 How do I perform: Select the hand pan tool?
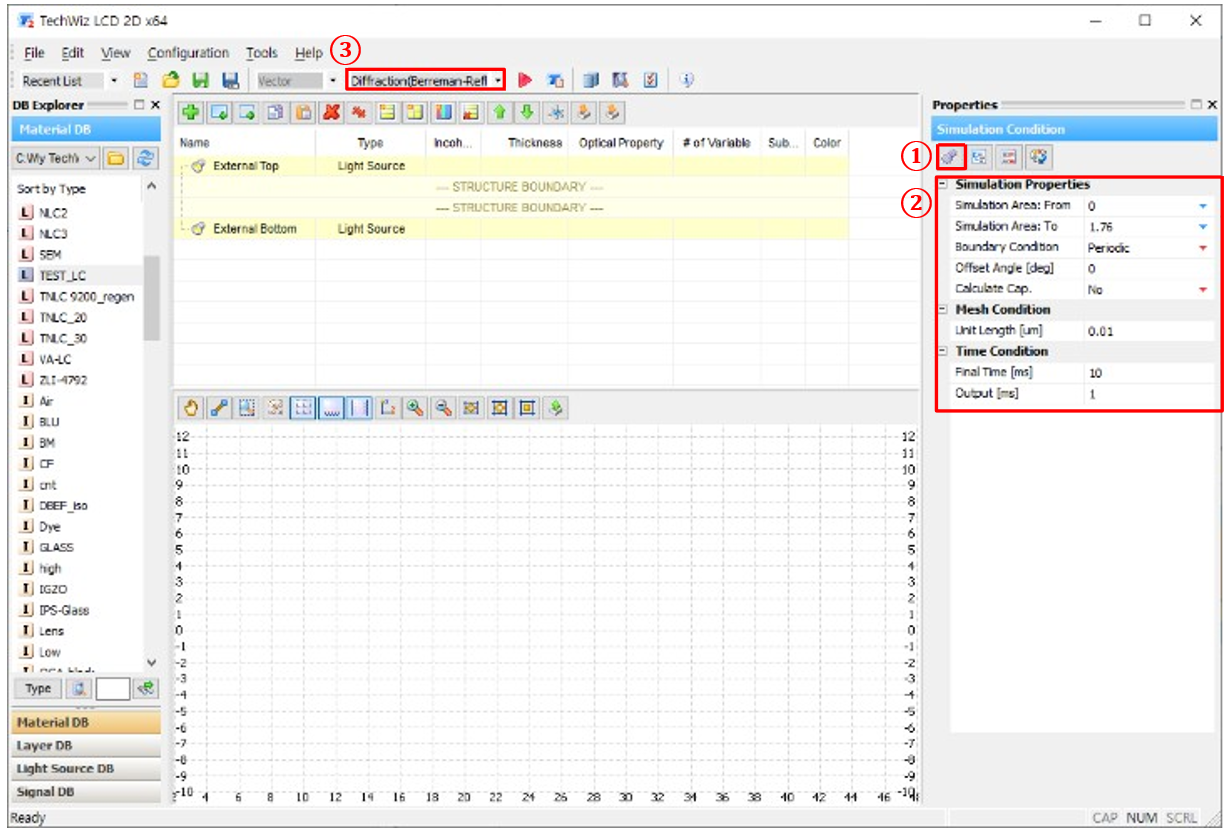pyautogui.click(x=190, y=408)
